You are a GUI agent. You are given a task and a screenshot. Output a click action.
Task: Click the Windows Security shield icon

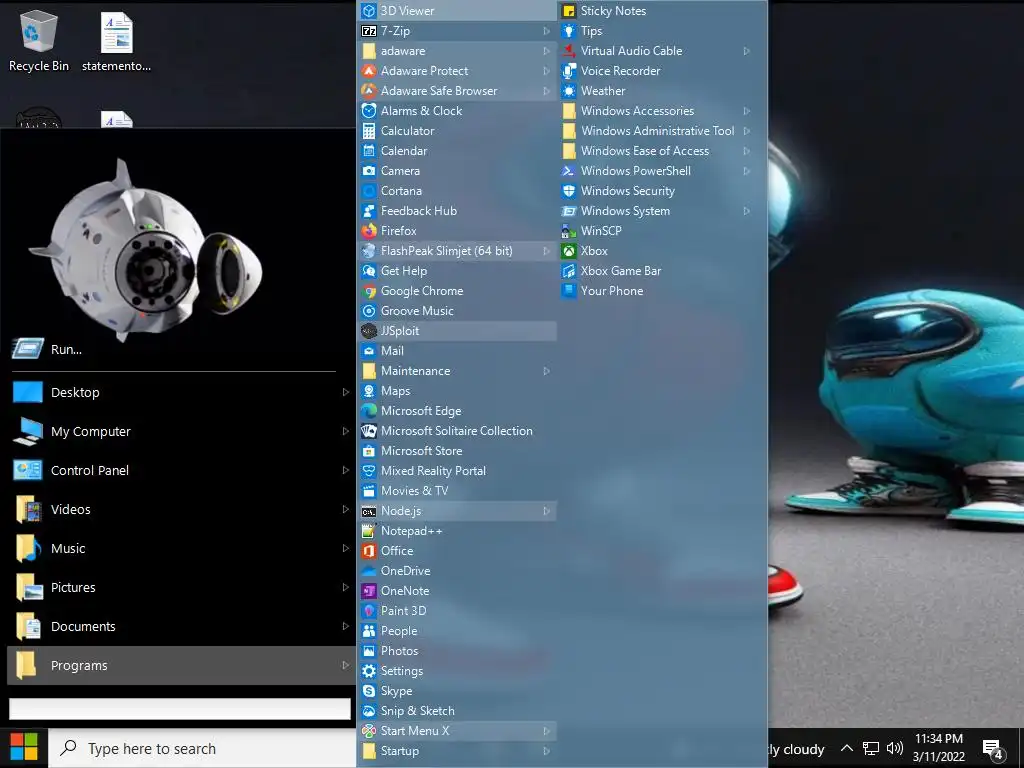pos(569,191)
